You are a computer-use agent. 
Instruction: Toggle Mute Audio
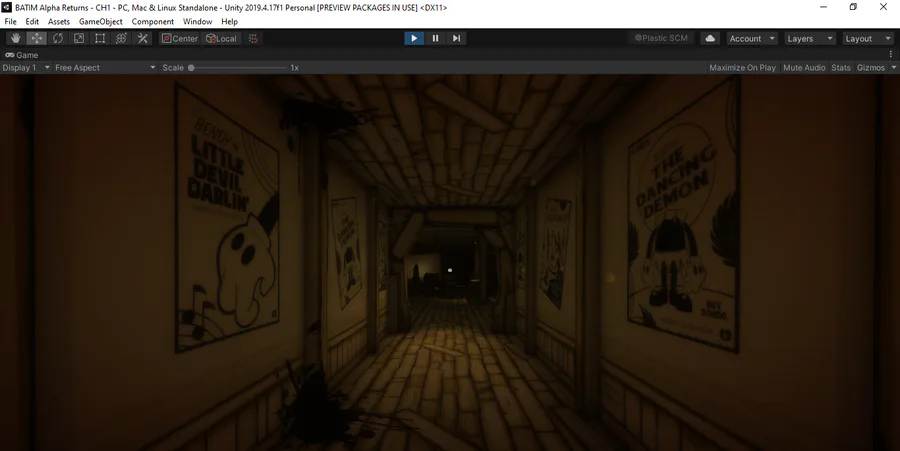(x=804, y=68)
